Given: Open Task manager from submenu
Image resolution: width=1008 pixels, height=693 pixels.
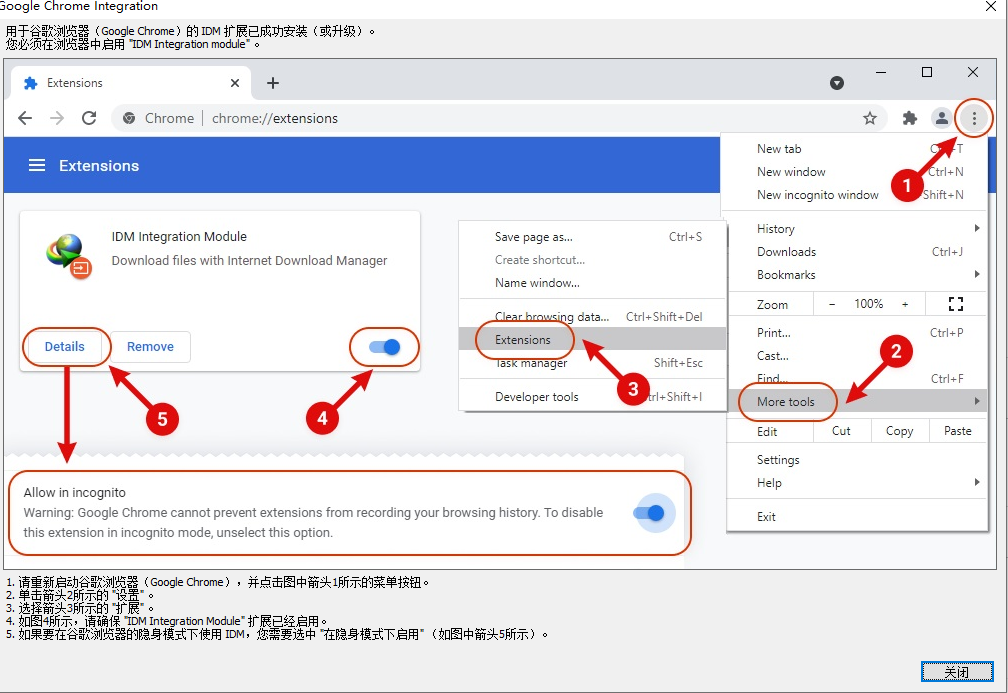Looking at the screenshot, I should point(592,363).
